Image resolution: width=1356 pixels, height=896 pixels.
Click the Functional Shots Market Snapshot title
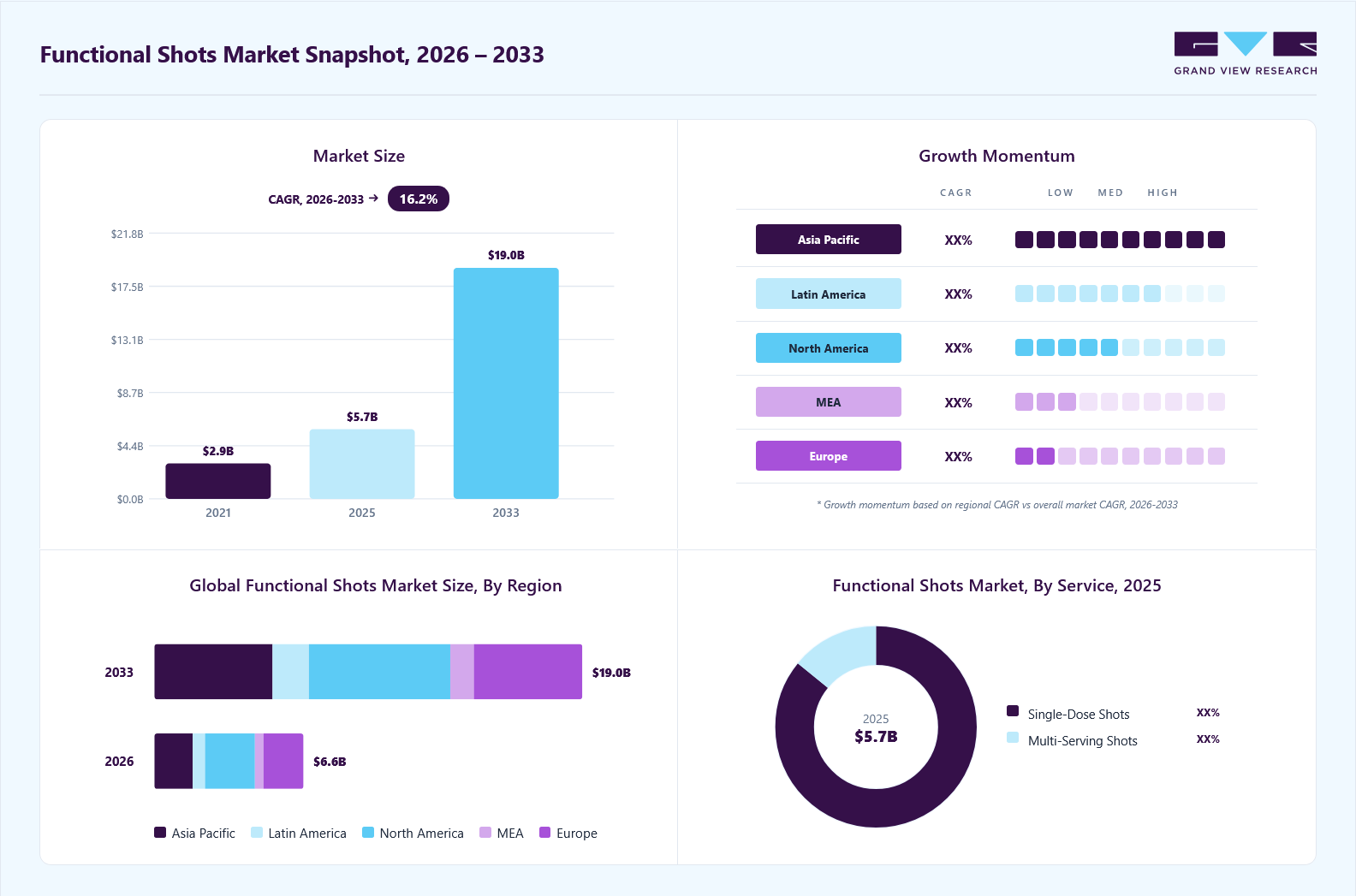pyautogui.click(x=292, y=55)
